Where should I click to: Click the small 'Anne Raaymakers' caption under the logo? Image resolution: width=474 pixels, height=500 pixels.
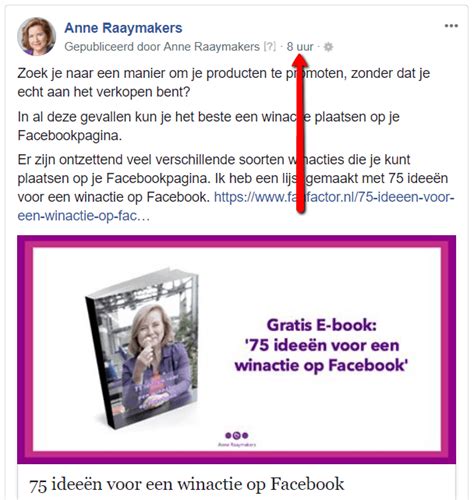coord(237,444)
